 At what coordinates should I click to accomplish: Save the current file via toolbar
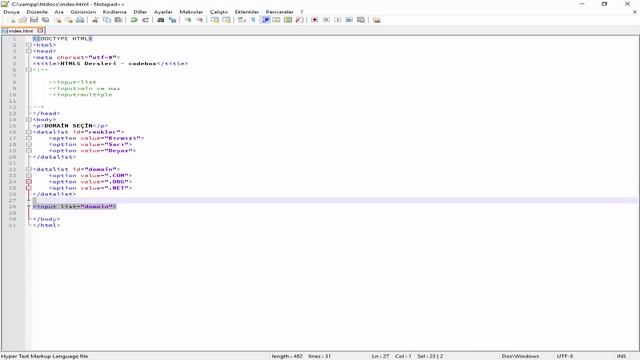point(34,20)
